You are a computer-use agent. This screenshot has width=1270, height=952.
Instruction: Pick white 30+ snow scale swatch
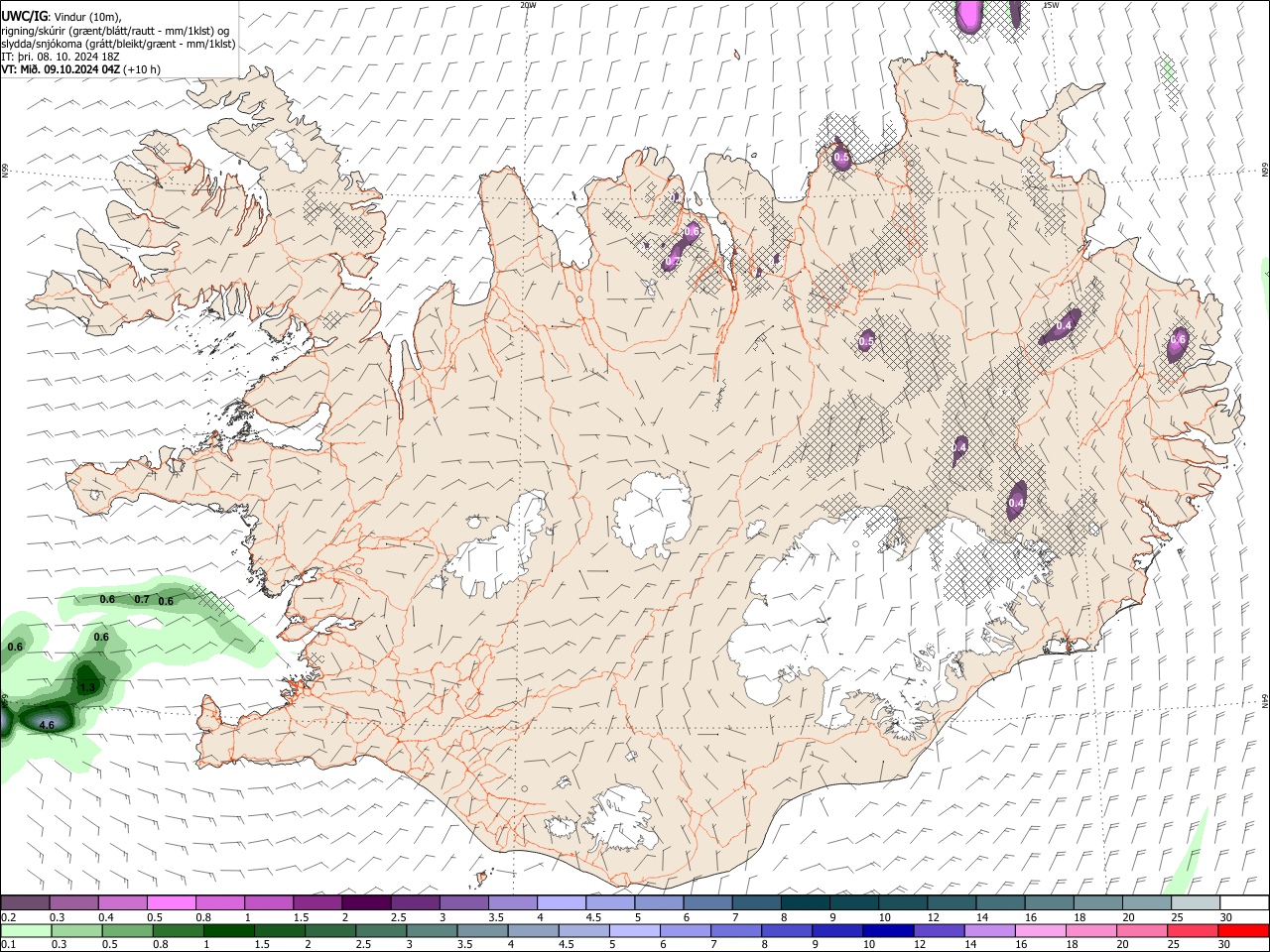1244,903
